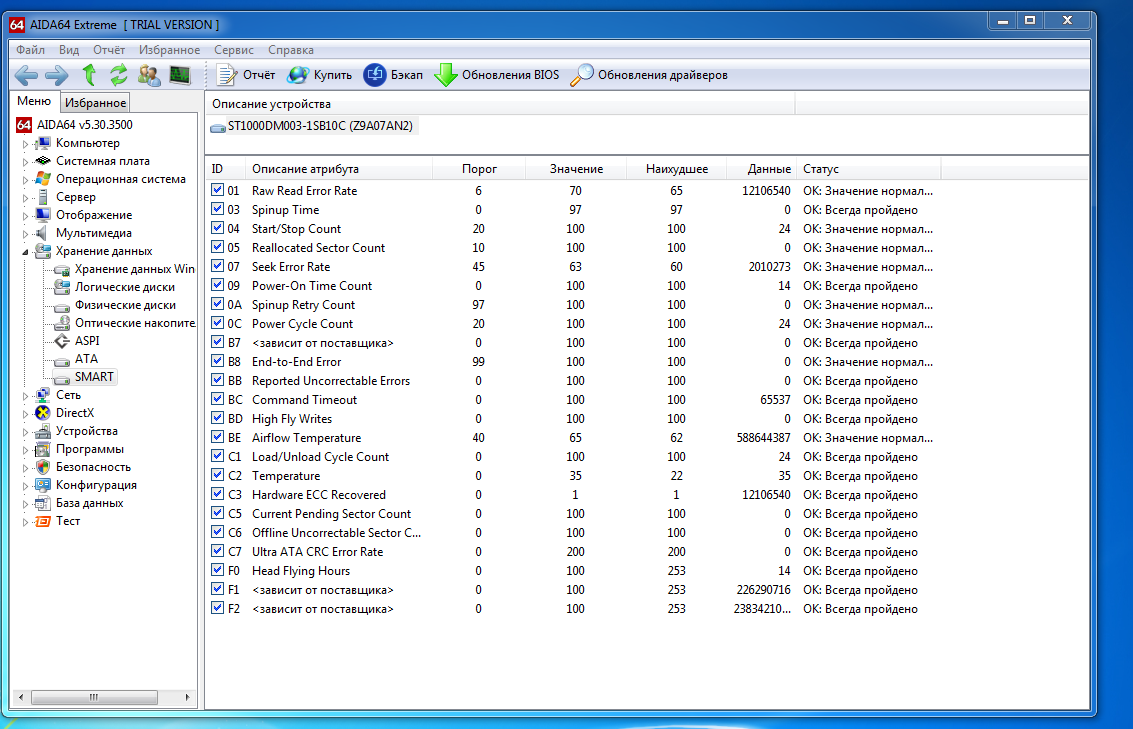Expand the База данных node arrow

pyautogui.click(x=25, y=504)
